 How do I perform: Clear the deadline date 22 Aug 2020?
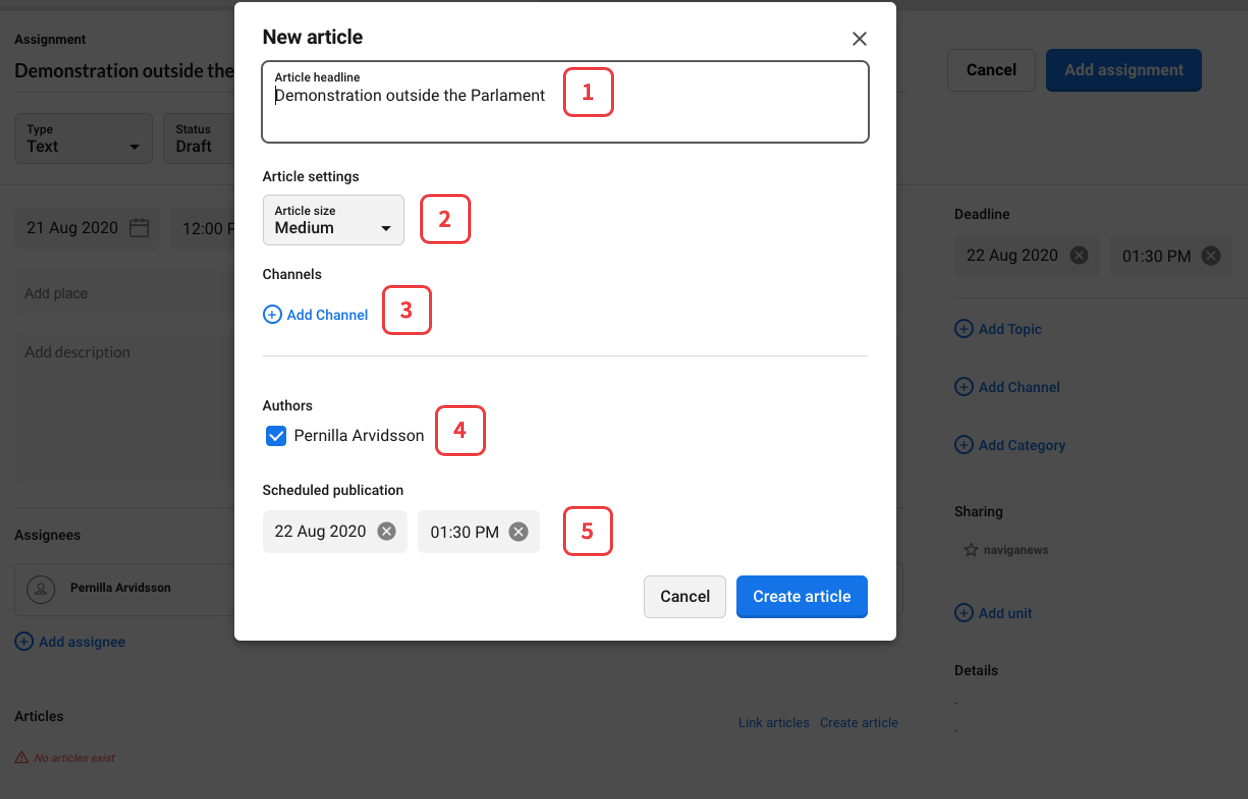coord(1079,256)
